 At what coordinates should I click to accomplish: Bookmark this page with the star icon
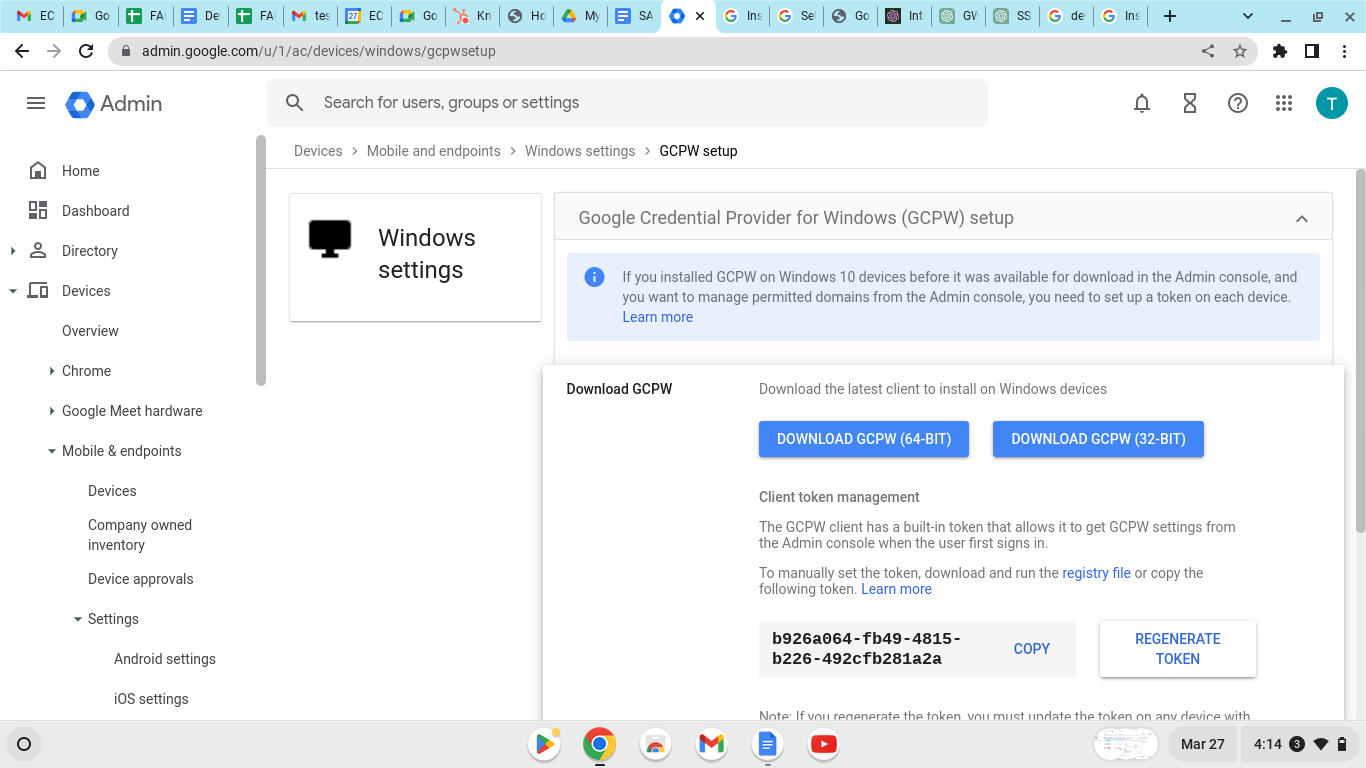(x=1240, y=51)
